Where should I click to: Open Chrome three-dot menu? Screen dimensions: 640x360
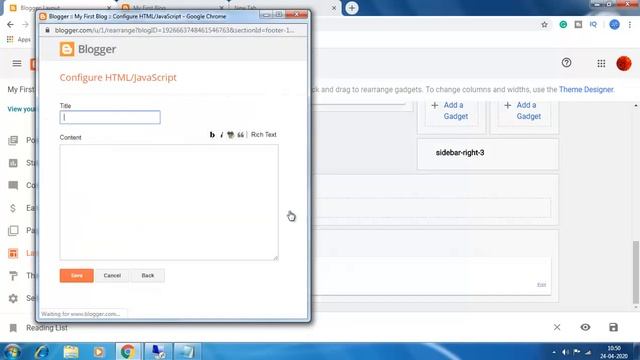tap(630, 25)
